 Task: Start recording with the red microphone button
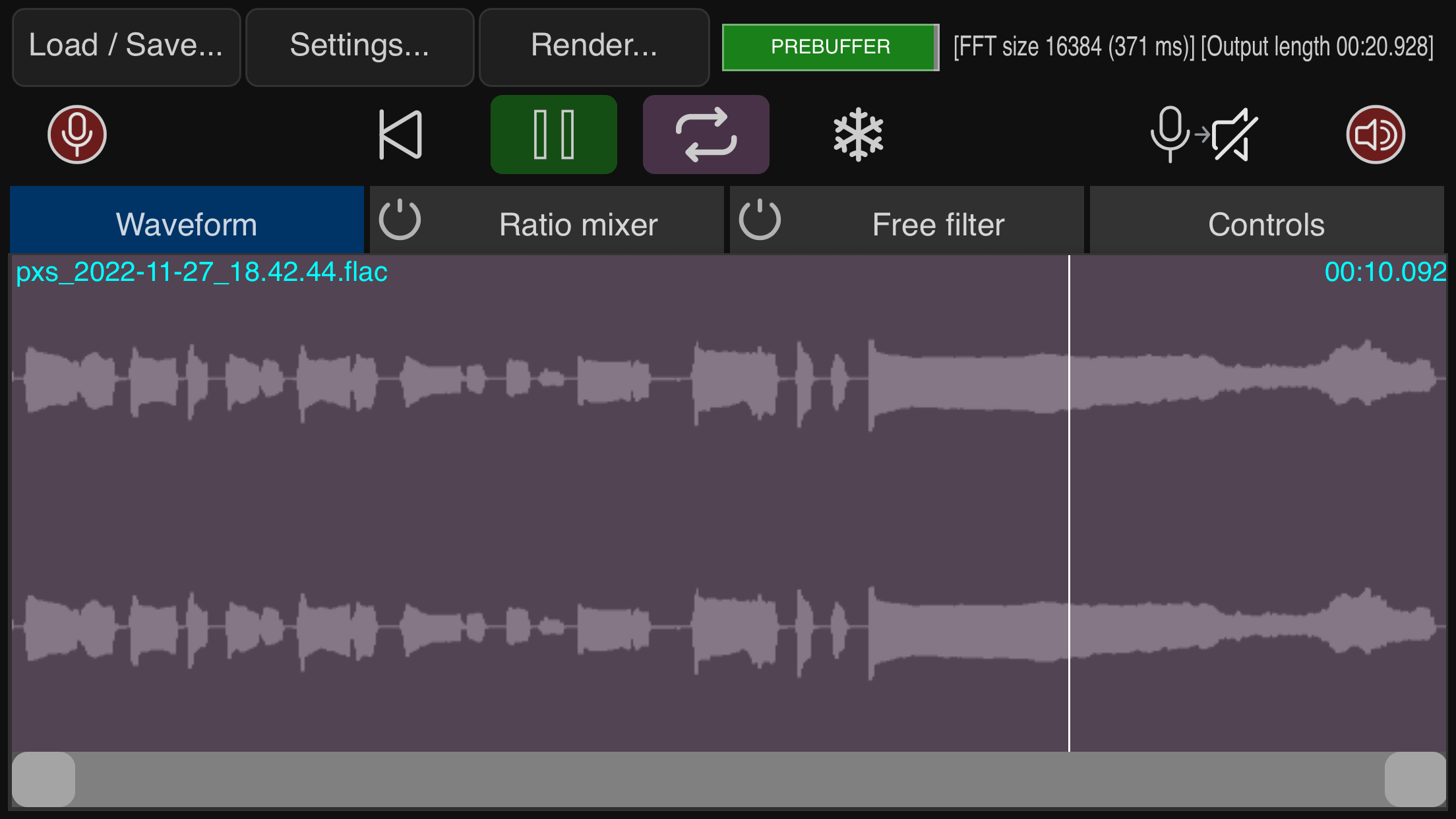(x=77, y=135)
